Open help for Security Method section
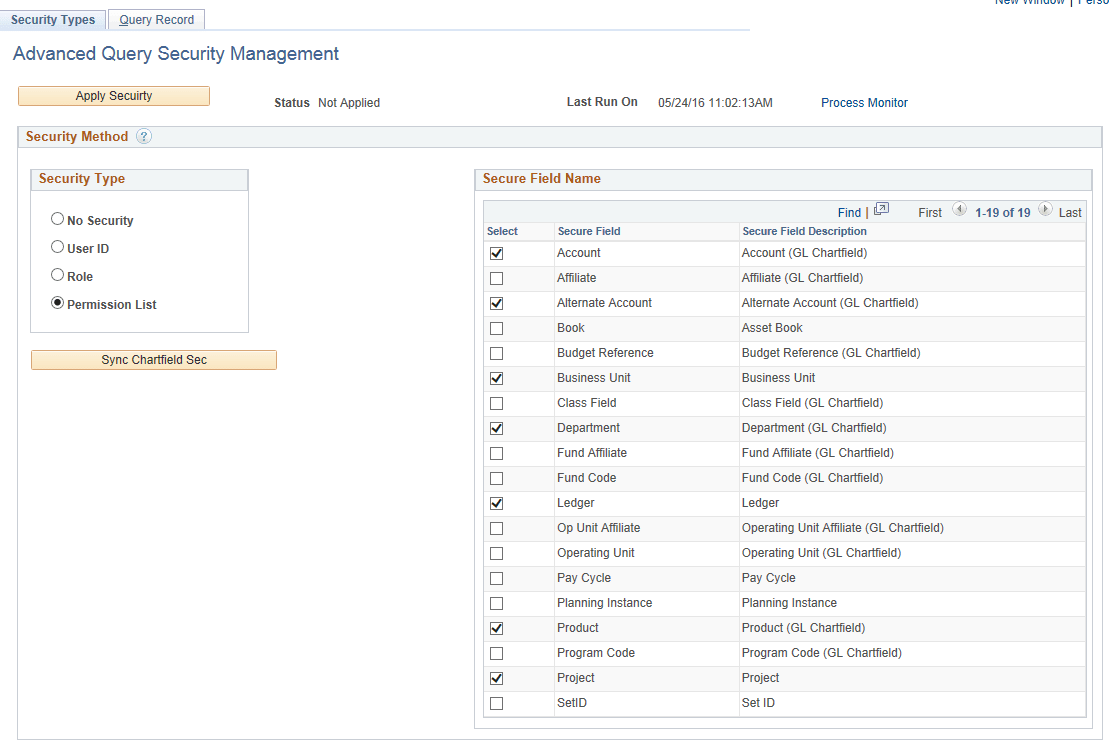1109x741 pixels. click(143, 136)
